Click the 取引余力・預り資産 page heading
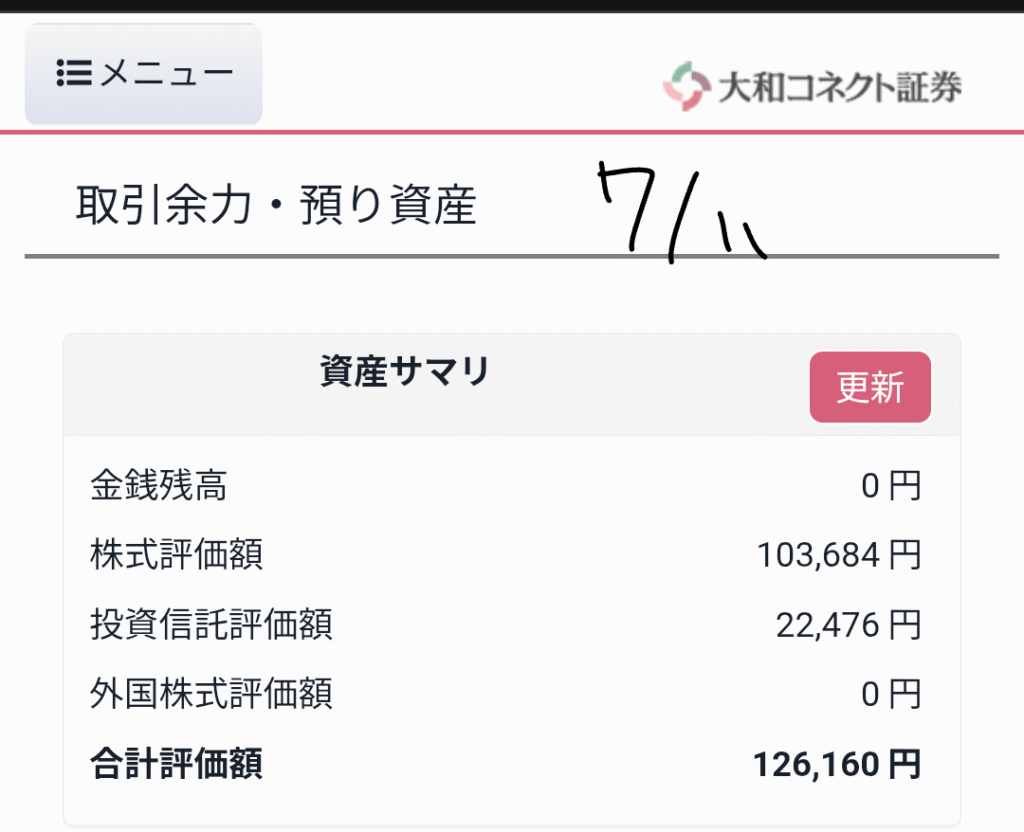The image size is (1024, 832). [276, 205]
